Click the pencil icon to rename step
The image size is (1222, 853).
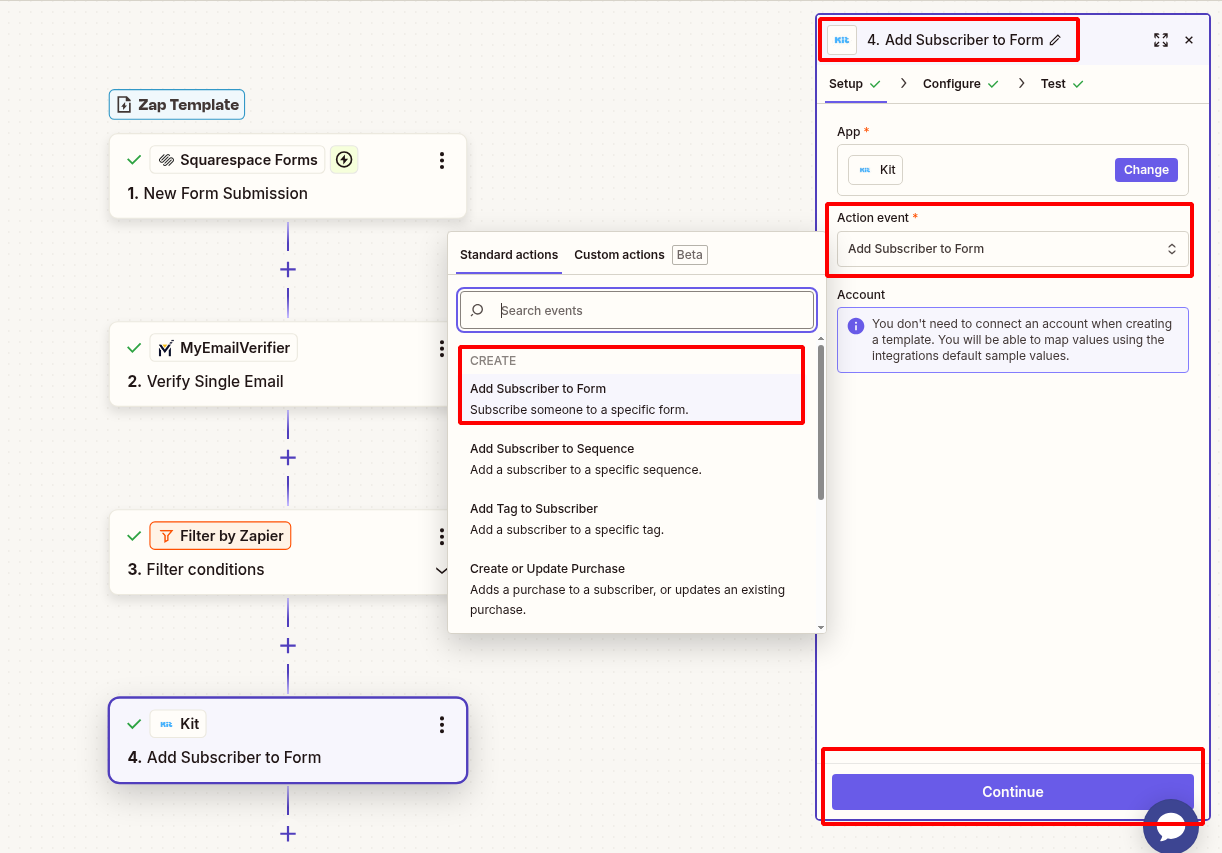point(1055,40)
